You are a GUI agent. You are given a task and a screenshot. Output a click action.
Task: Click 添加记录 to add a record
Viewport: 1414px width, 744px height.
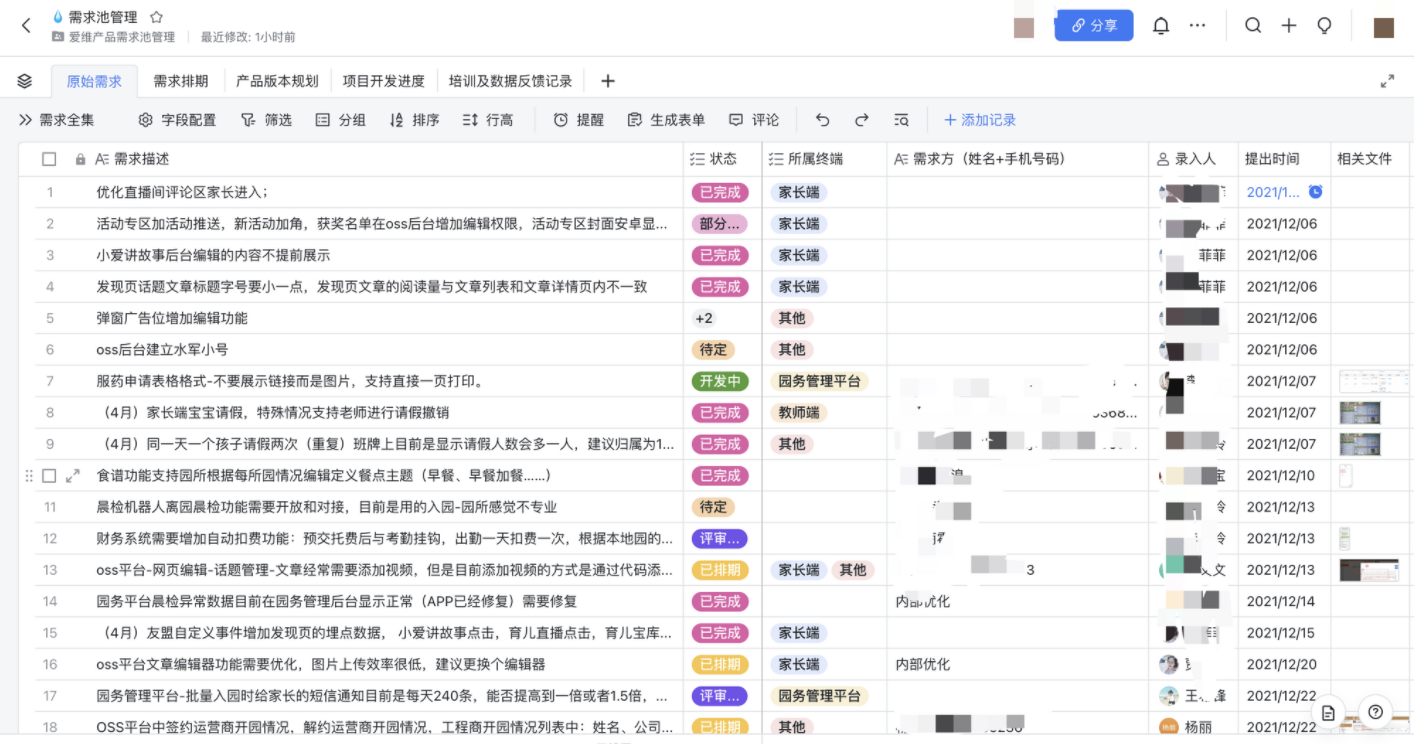(x=980, y=120)
